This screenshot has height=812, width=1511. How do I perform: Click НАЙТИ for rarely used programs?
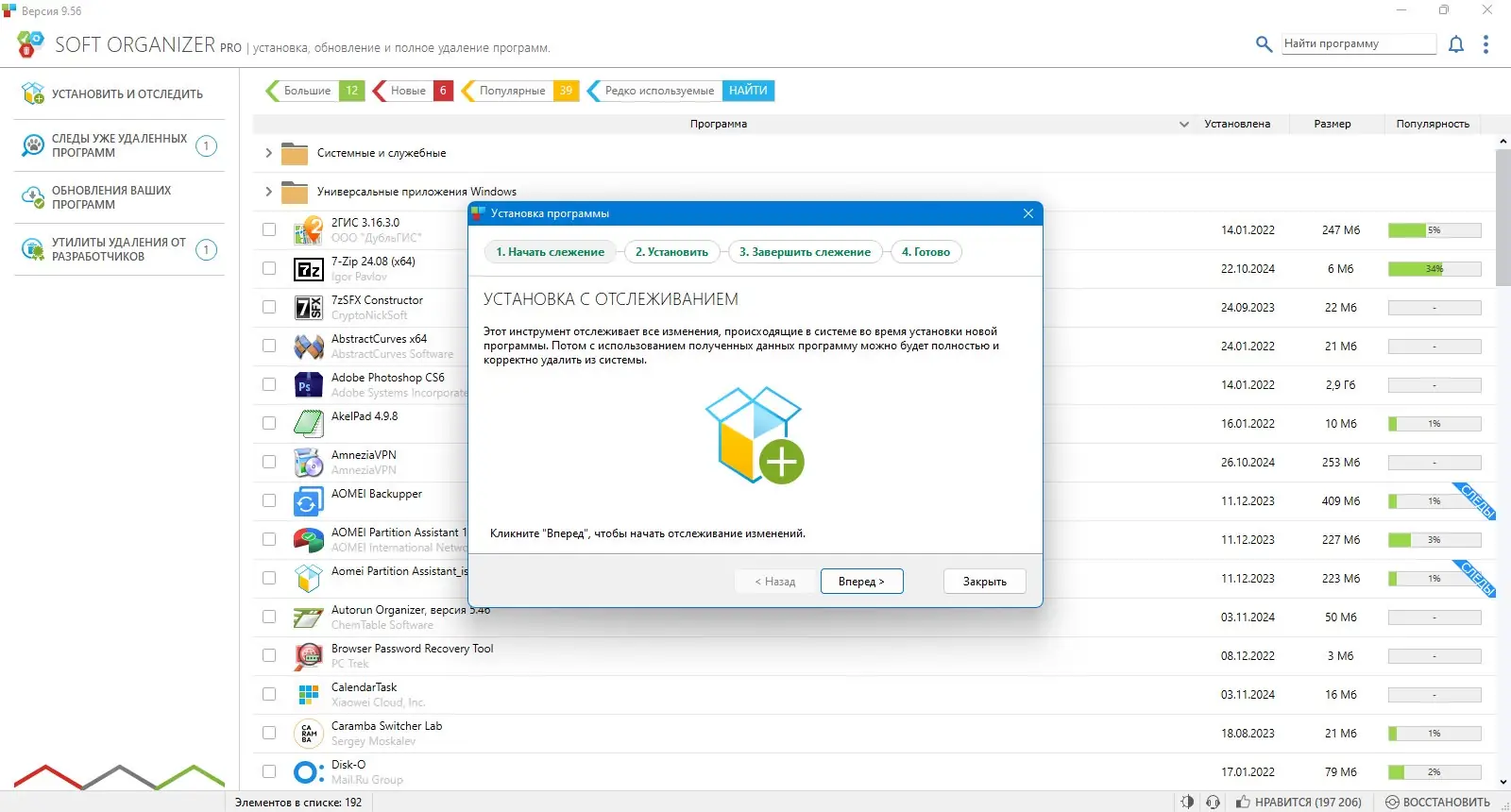pos(748,91)
